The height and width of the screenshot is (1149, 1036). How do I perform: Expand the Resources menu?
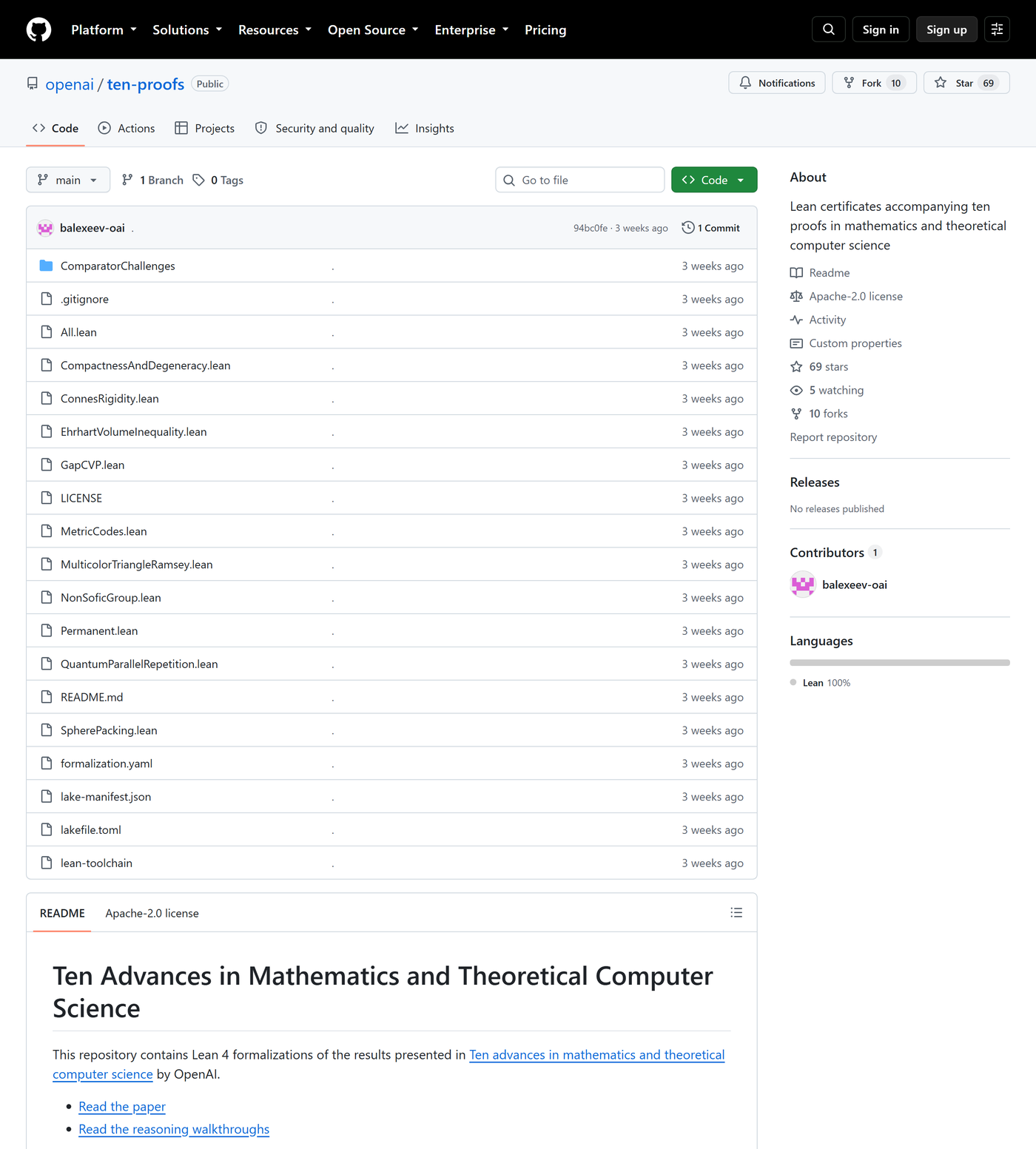tap(275, 30)
